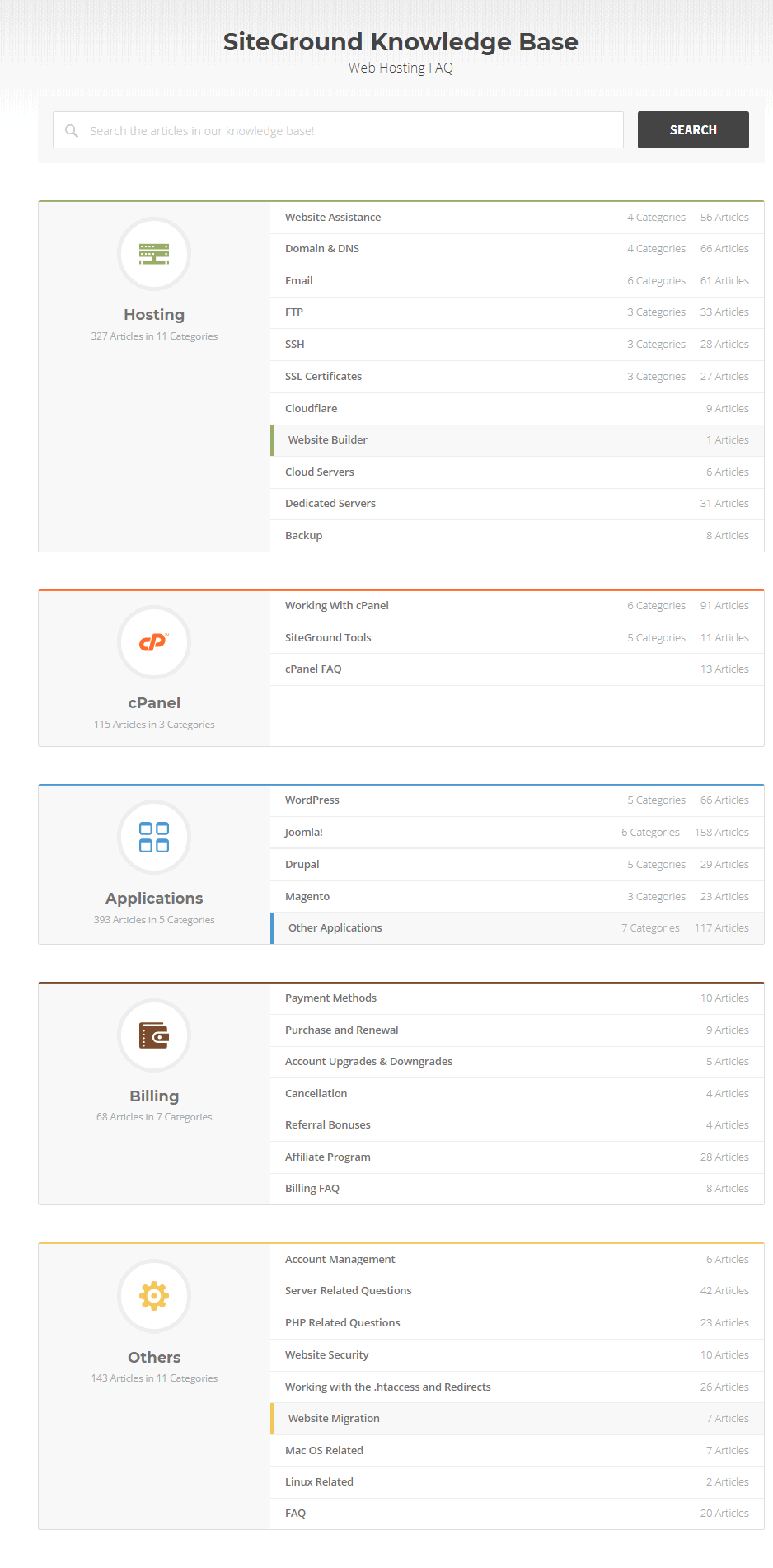
Task: Click the Billing wallet icon
Action: click(x=154, y=1035)
